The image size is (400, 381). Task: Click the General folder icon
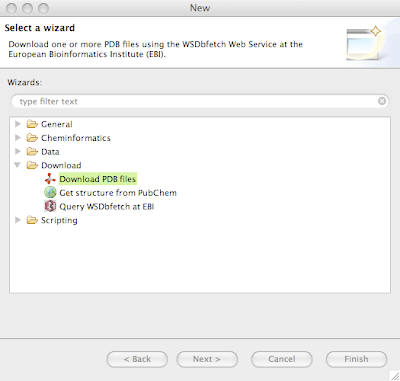pos(32,124)
